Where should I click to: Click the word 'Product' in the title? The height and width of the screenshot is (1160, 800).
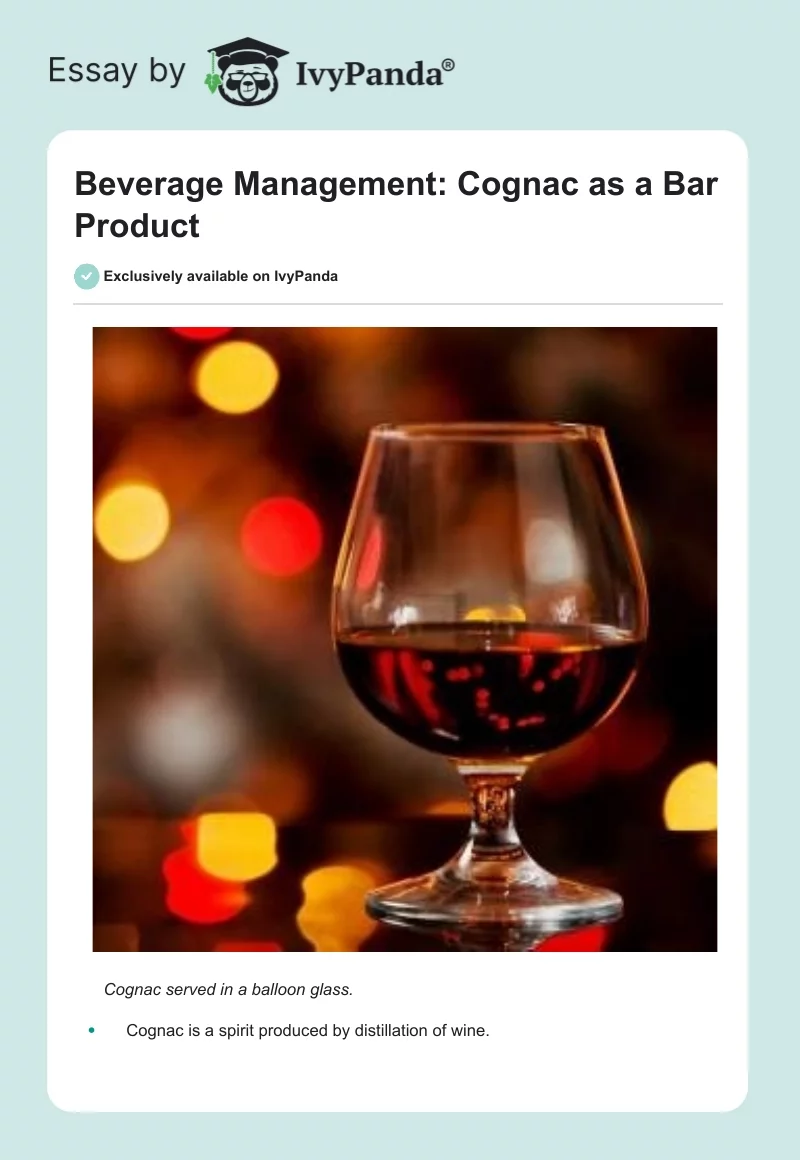pyautogui.click(x=137, y=226)
